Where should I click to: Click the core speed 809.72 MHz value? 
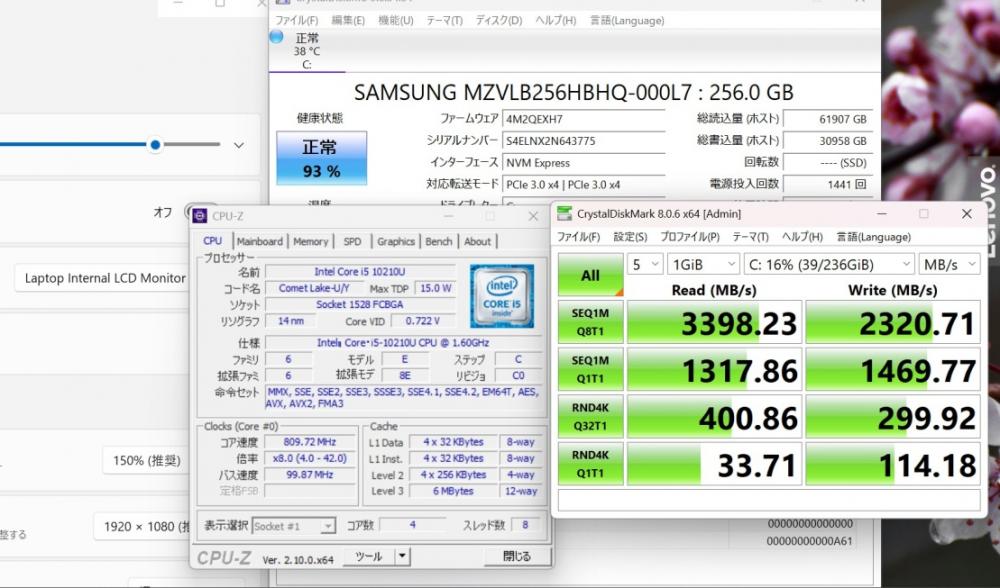coord(309,442)
